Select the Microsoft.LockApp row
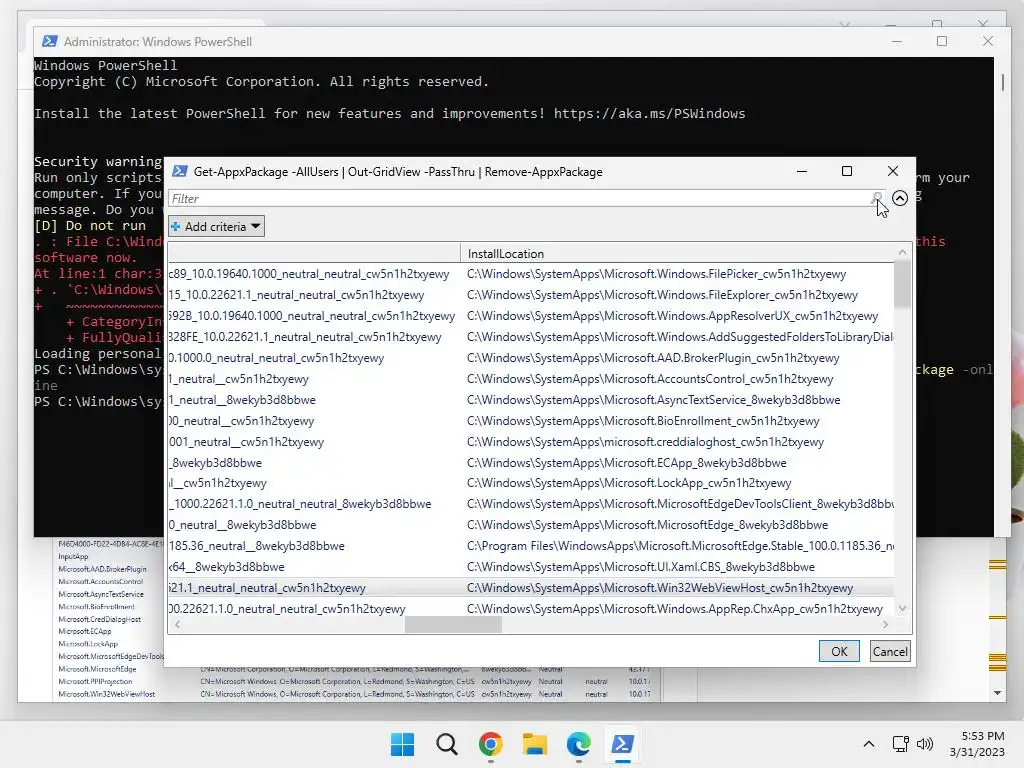The image size is (1024, 768). pyautogui.click(x=530, y=483)
